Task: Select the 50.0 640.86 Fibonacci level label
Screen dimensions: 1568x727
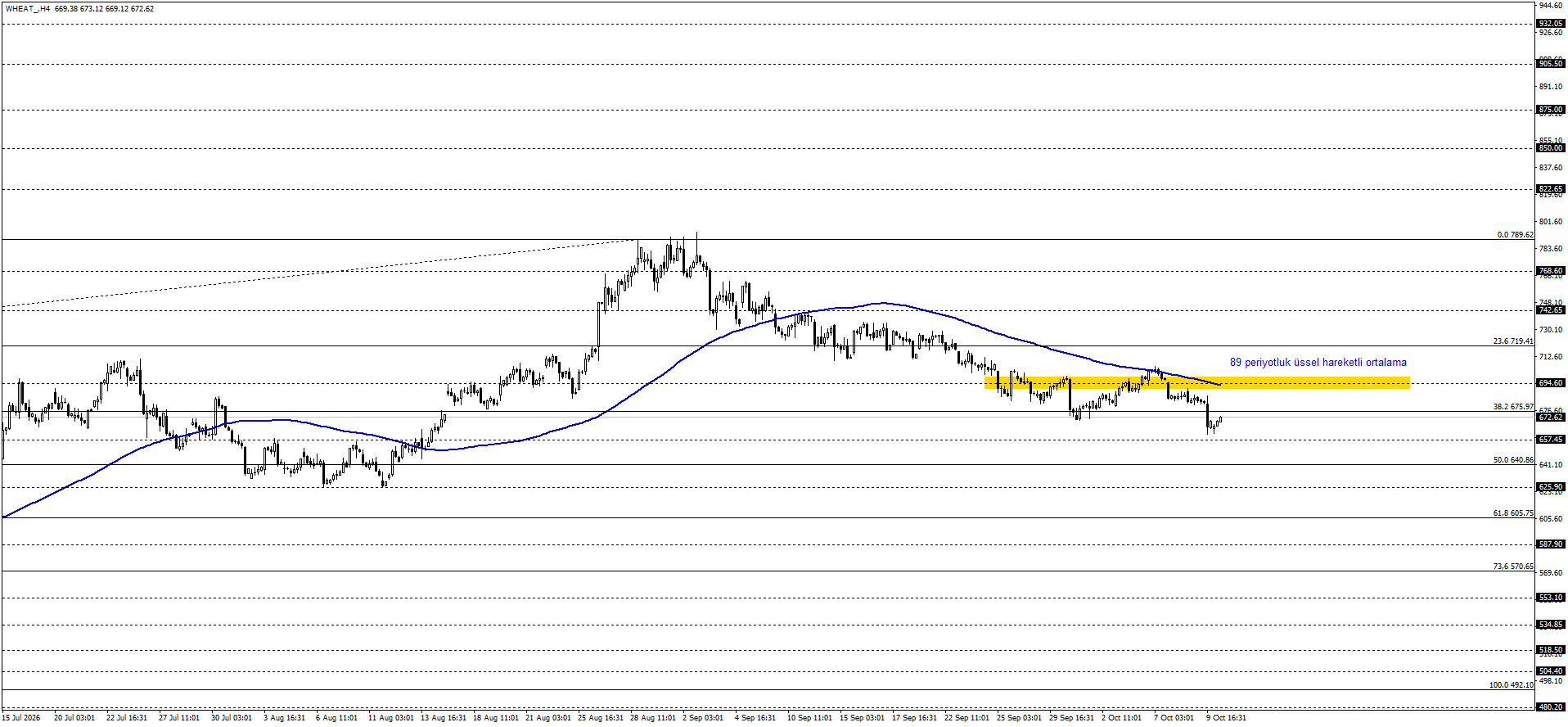Action: tap(1513, 460)
